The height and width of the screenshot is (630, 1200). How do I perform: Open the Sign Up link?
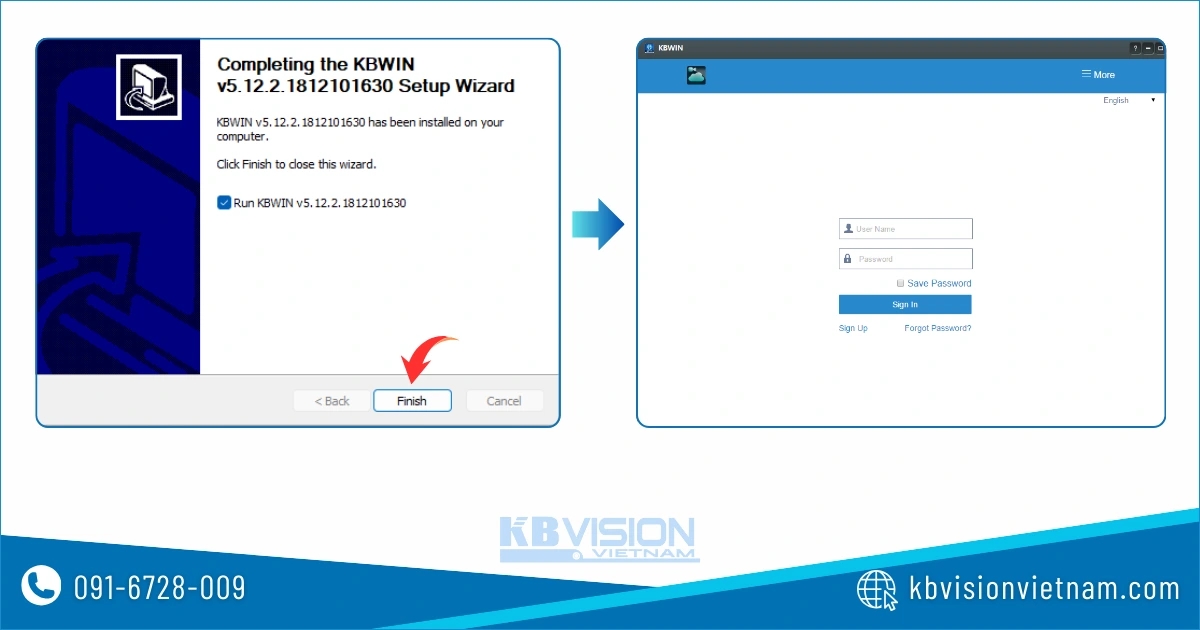pos(853,329)
